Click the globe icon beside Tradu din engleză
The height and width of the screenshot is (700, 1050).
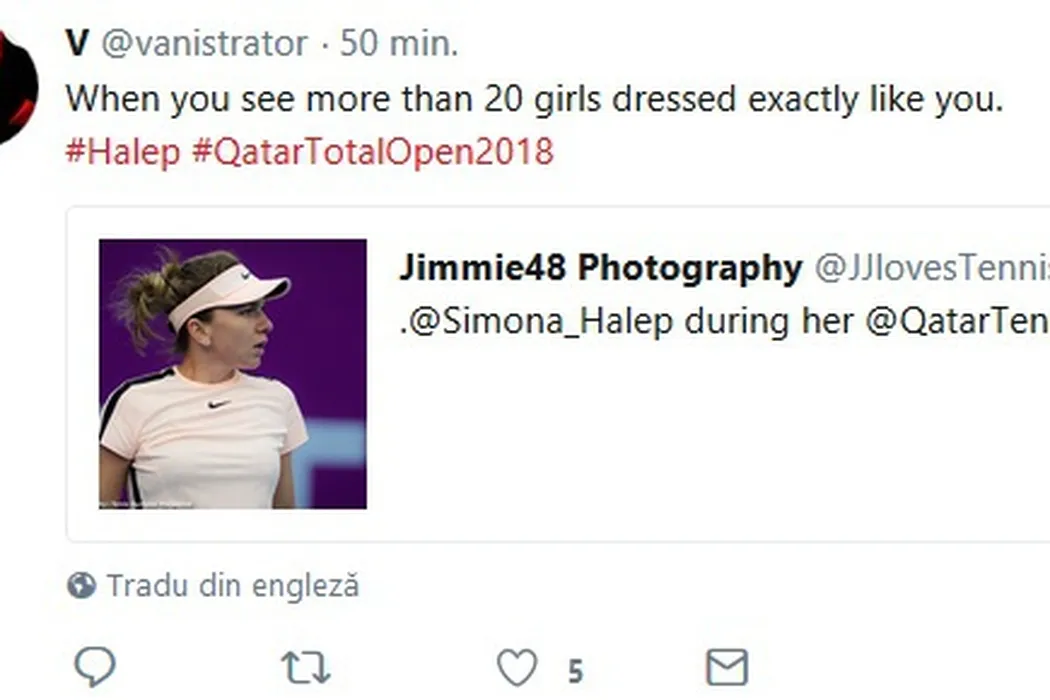[x=81, y=585]
